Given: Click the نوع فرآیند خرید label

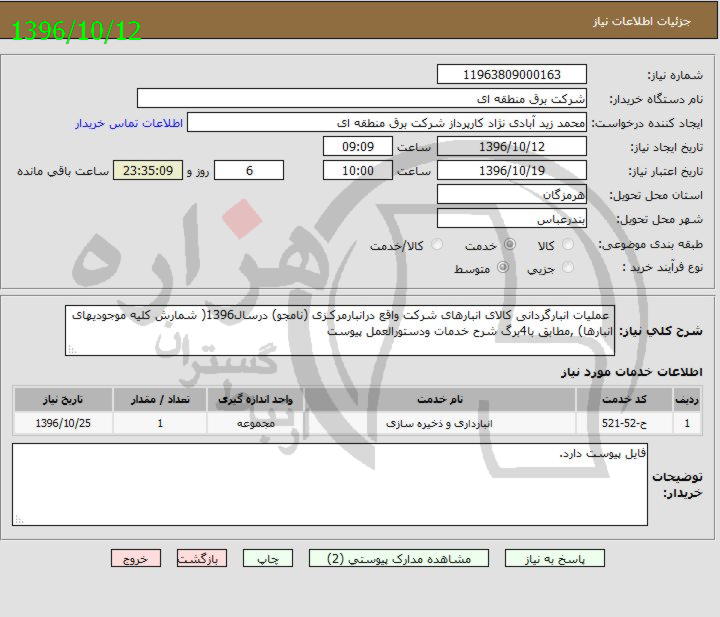Looking at the screenshot, I should point(663,267).
